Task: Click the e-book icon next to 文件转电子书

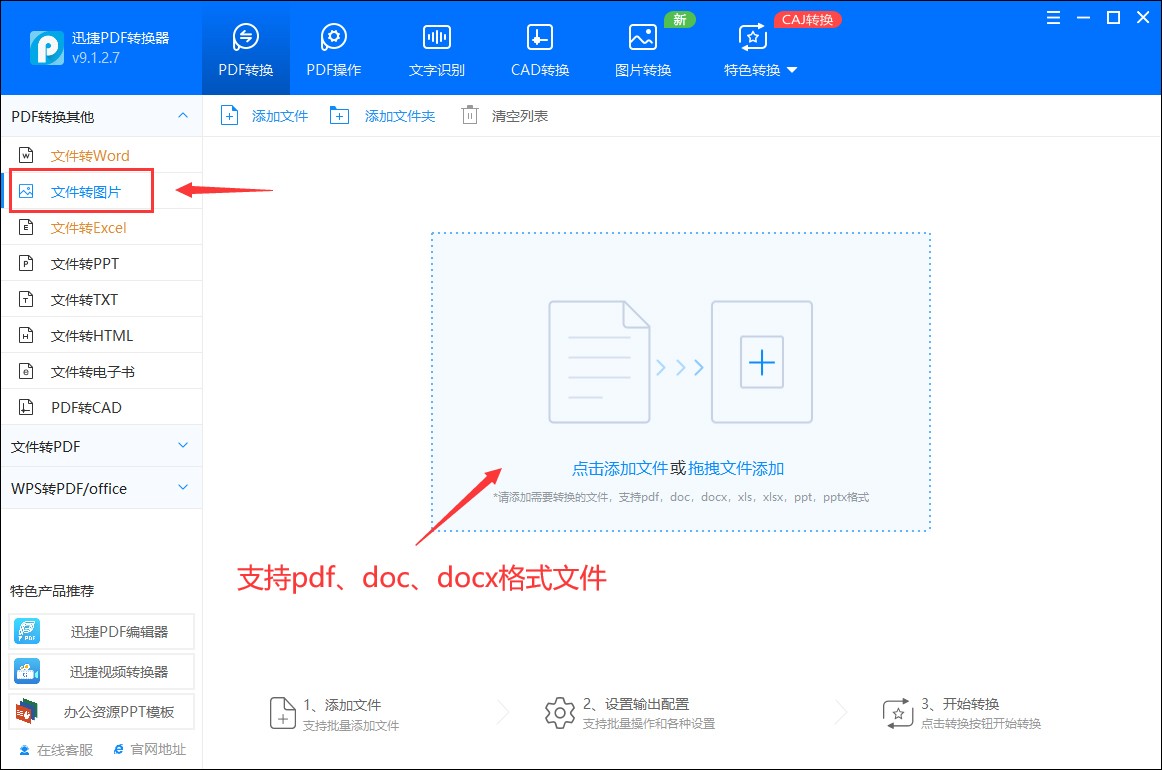Action: click(x=26, y=371)
